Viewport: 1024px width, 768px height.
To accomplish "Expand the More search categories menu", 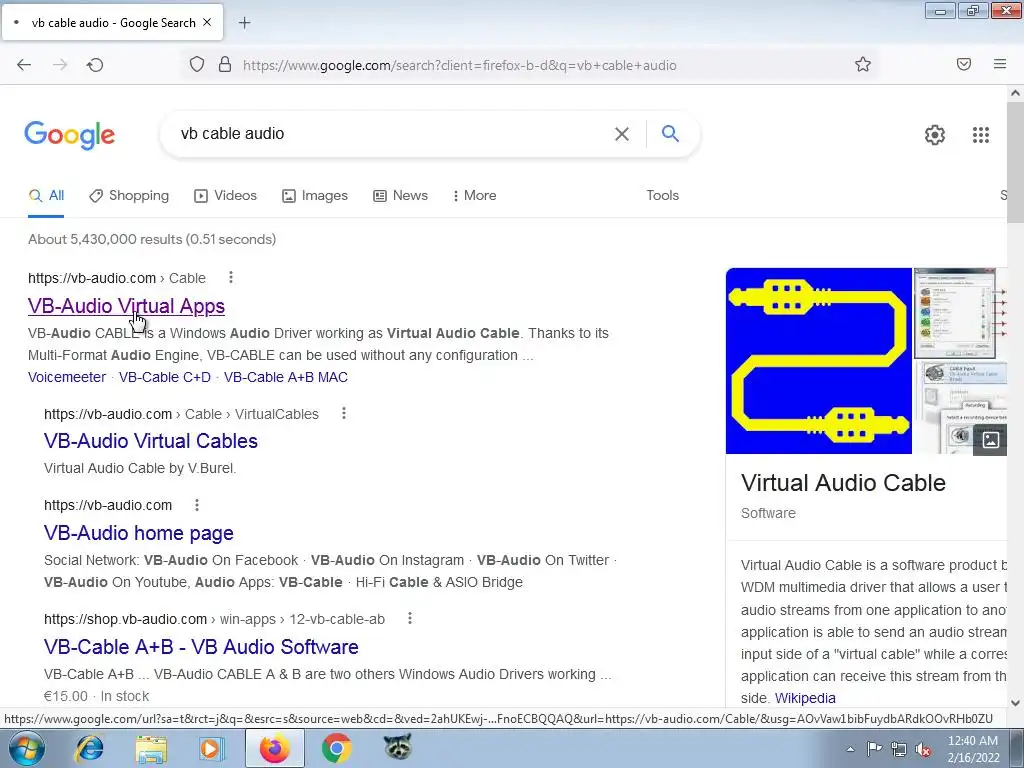I will click(x=475, y=195).
